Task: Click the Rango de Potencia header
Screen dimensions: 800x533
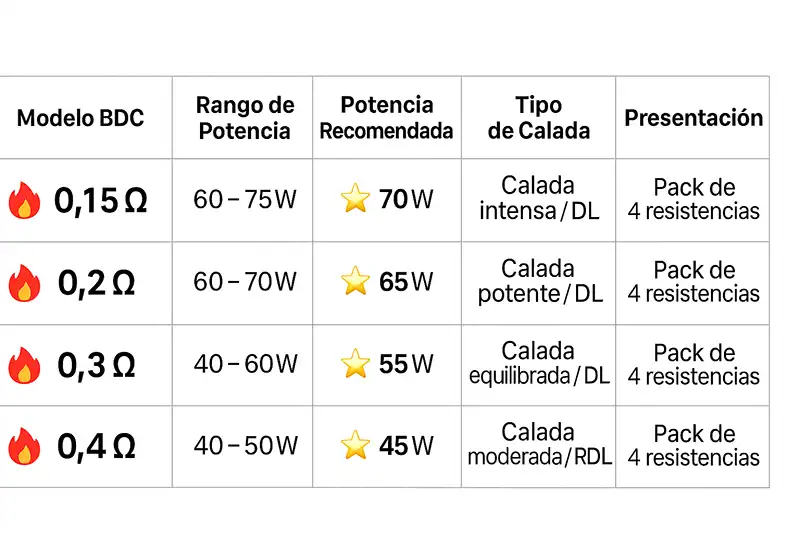Action: (x=245, y=118)
